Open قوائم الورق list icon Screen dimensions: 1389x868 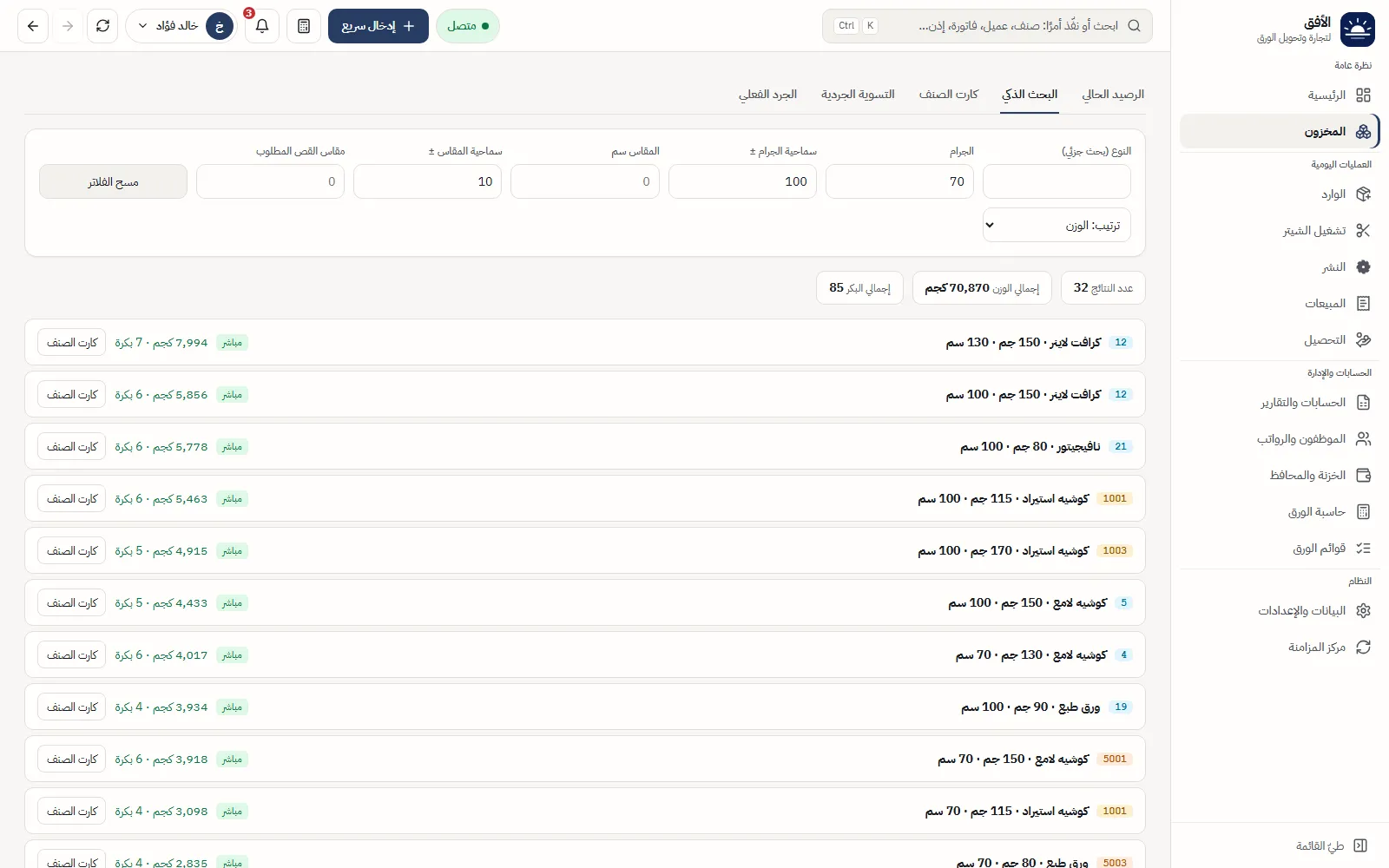tap(1363, 549)
